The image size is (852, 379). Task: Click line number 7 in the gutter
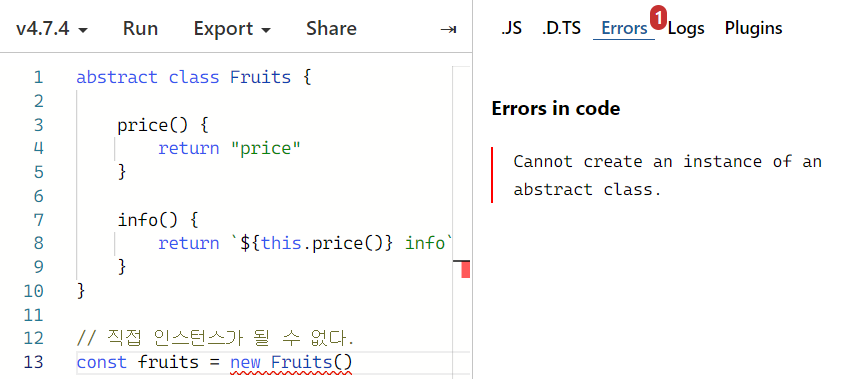[x=38, y=220]
